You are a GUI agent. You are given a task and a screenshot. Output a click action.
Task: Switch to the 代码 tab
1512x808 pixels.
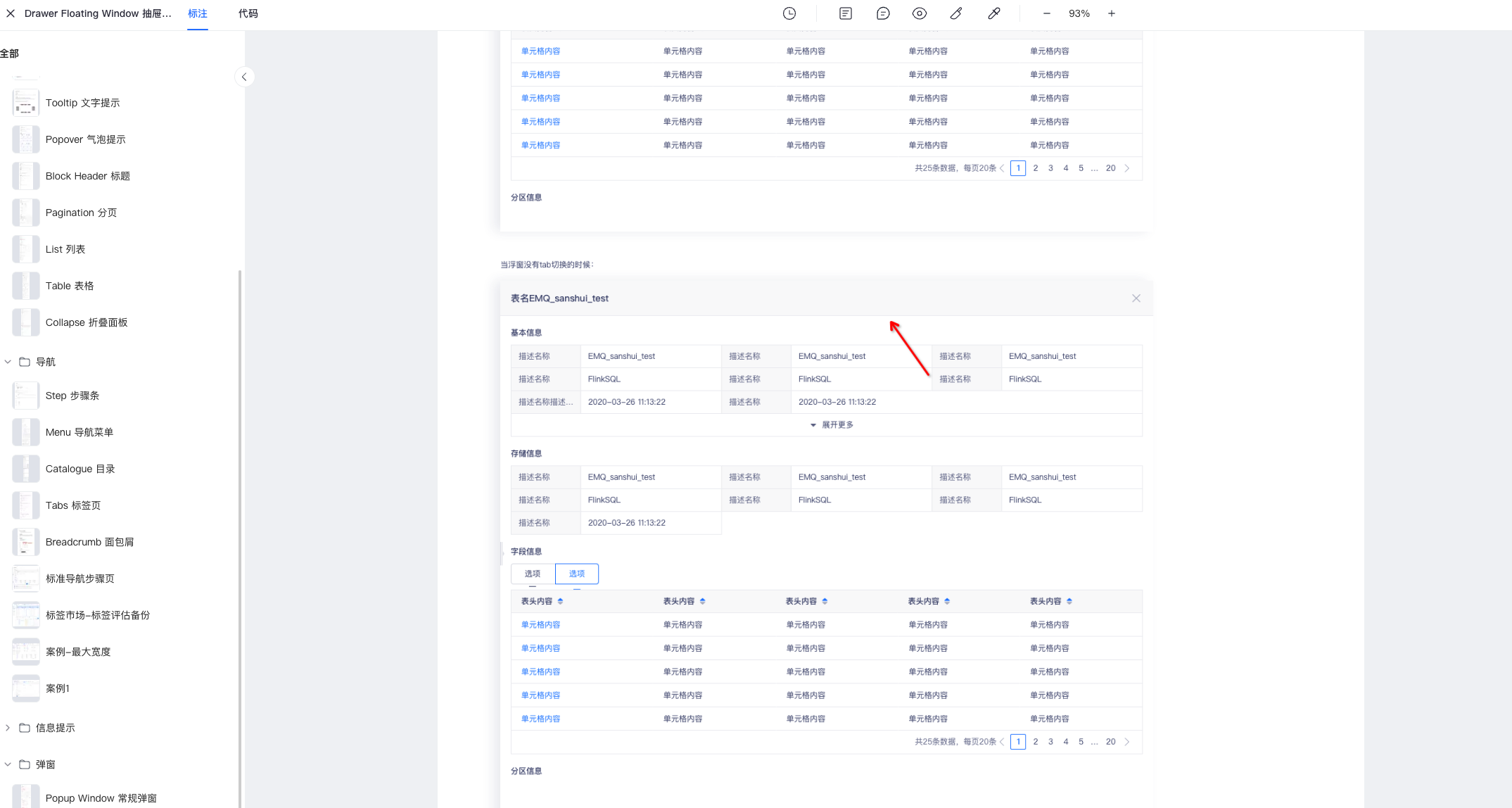tap(247, 13)
